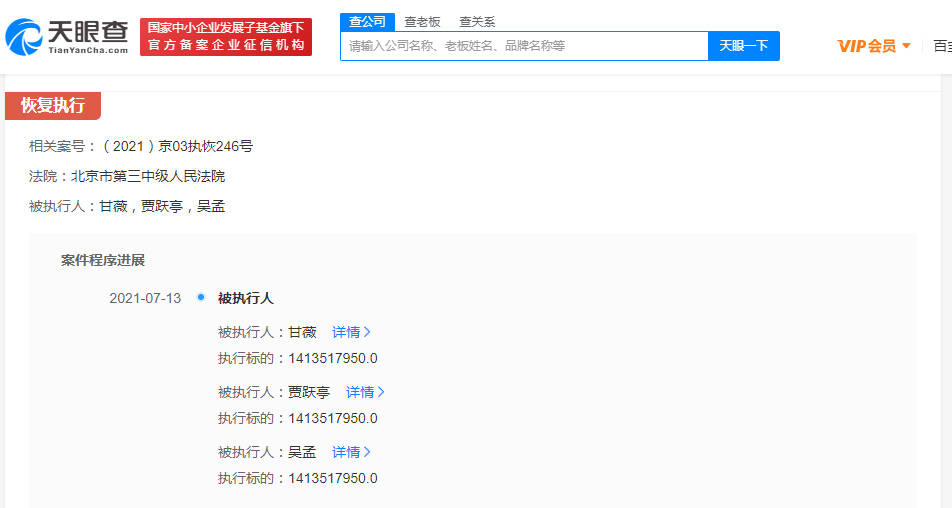
Task: Switch to the 查老板 tab
Action: click(422, 21)
